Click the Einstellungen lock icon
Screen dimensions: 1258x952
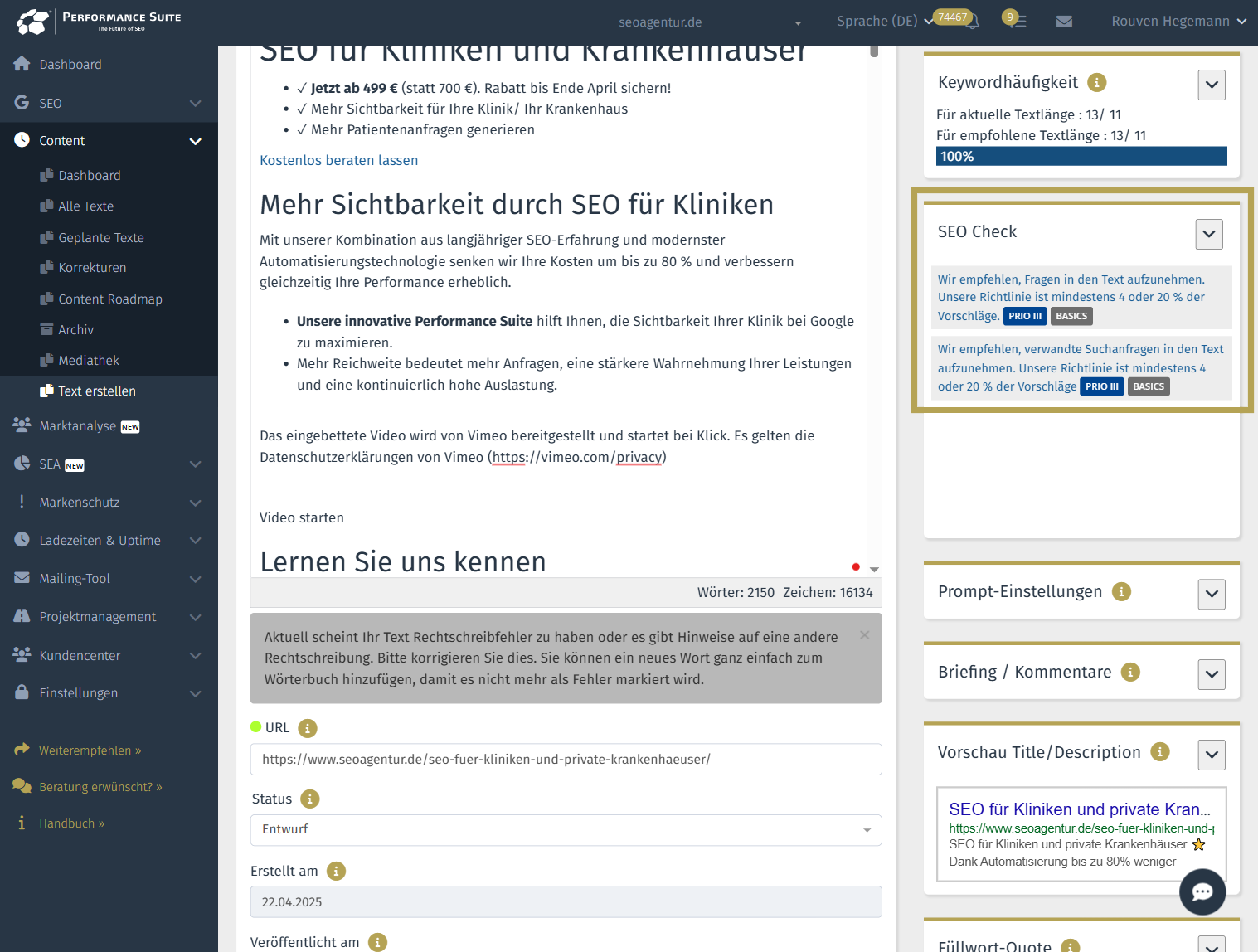pos(22,692)
